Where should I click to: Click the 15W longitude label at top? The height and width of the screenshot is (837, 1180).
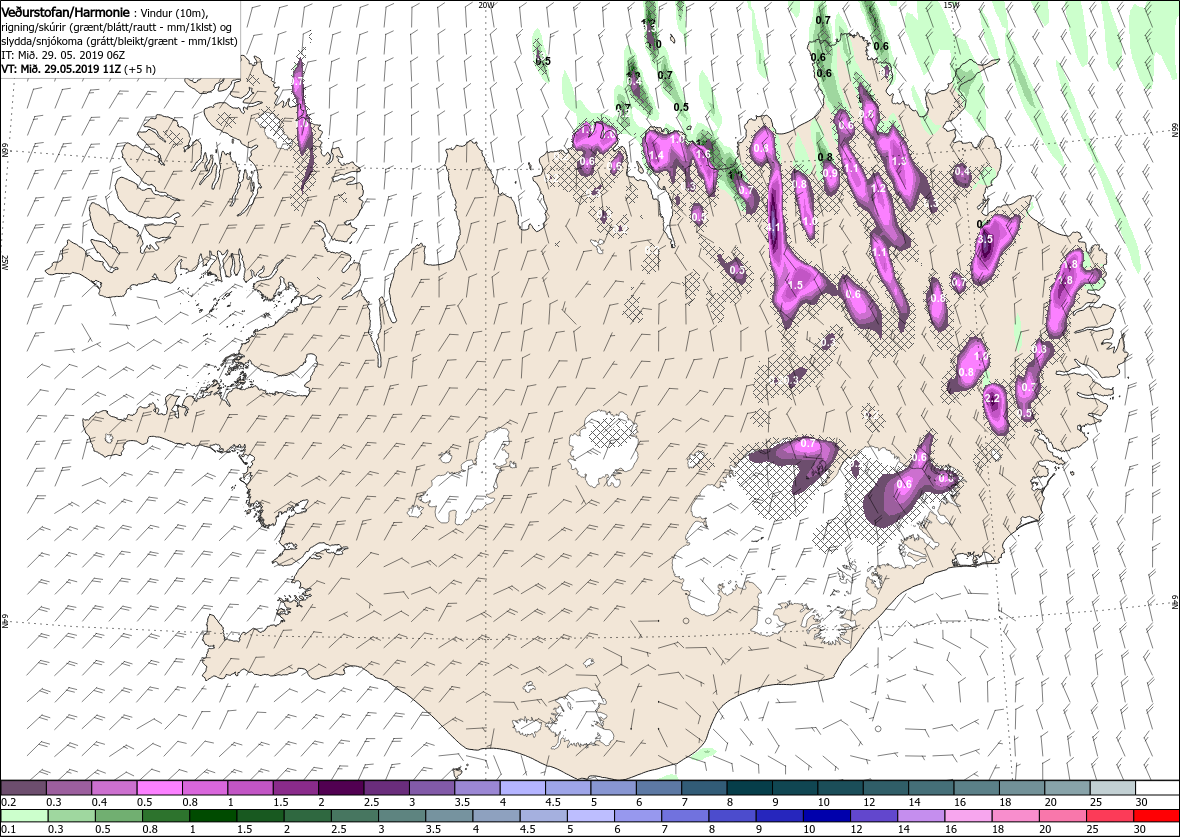950,5
